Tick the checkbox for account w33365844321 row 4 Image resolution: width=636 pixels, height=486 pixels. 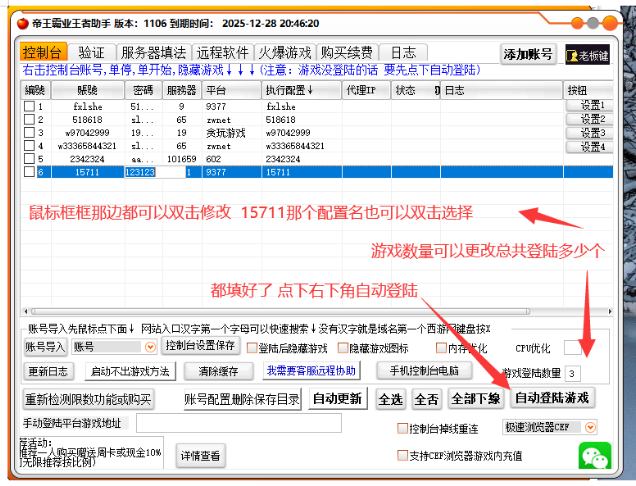(x=29, y=145)
